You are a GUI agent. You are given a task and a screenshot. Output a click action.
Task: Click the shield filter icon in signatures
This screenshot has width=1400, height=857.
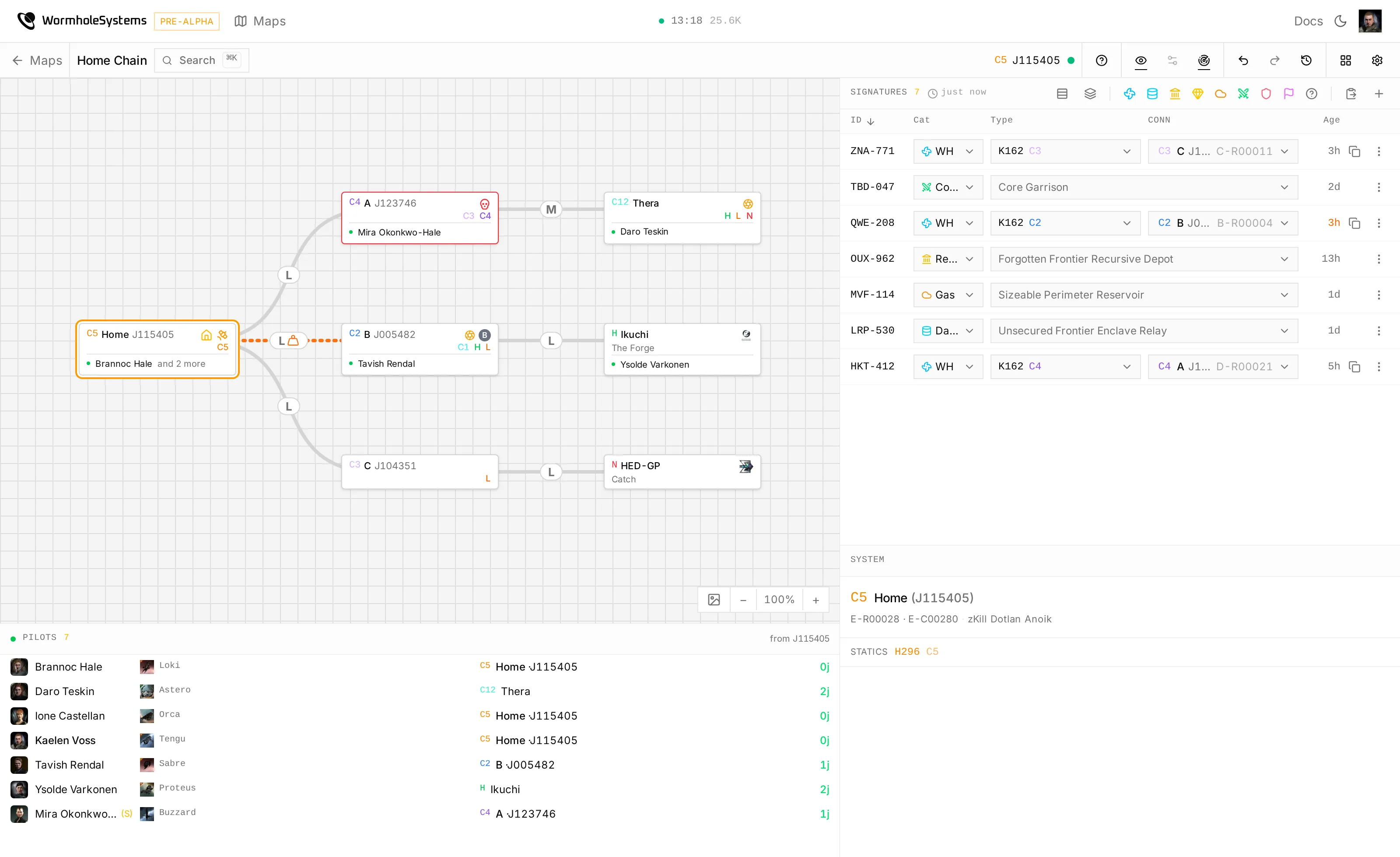point(1265,94)
